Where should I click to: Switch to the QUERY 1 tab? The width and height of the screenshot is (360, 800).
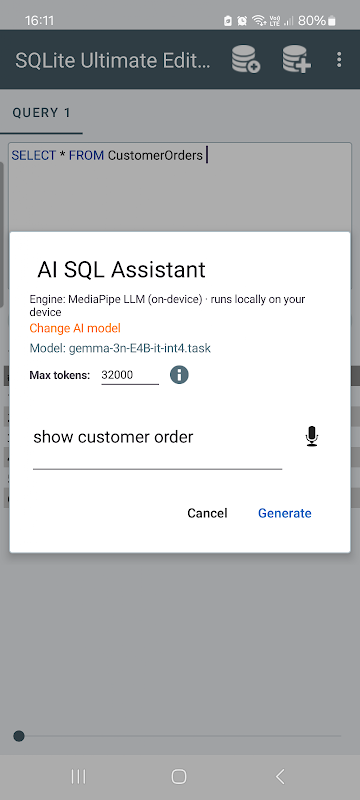pos(42,113)
